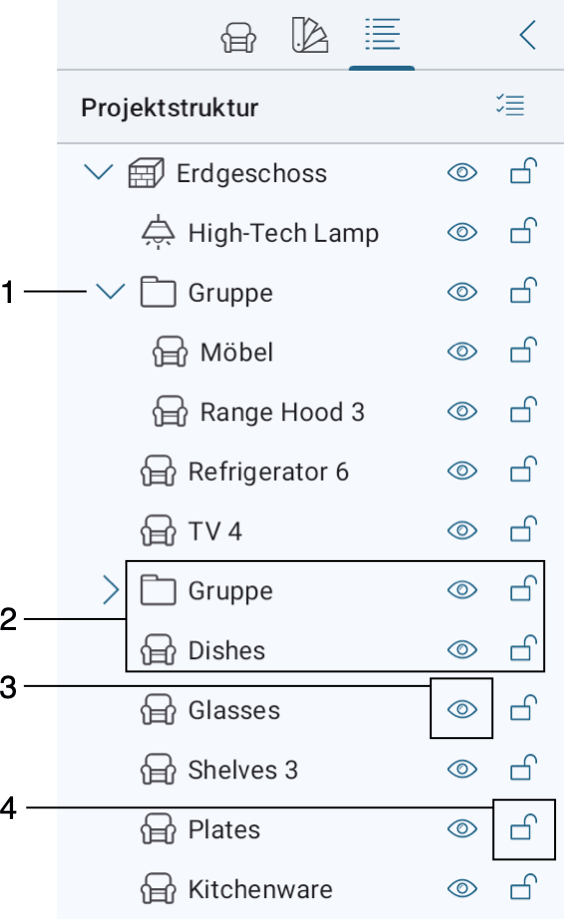Viewport: 564px width, 920px height.
Task: Select the Kitchenware object
Action: (260, 889)
